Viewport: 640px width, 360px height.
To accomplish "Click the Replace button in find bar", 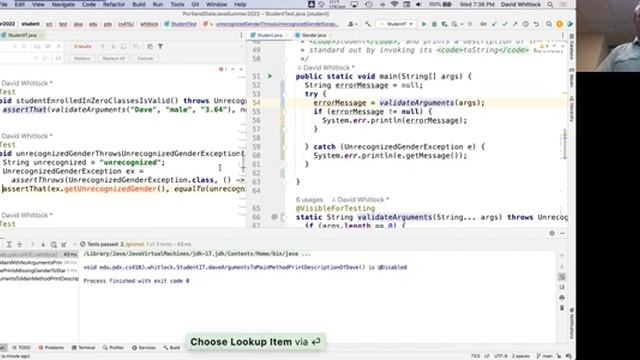I will click(82, 58).
